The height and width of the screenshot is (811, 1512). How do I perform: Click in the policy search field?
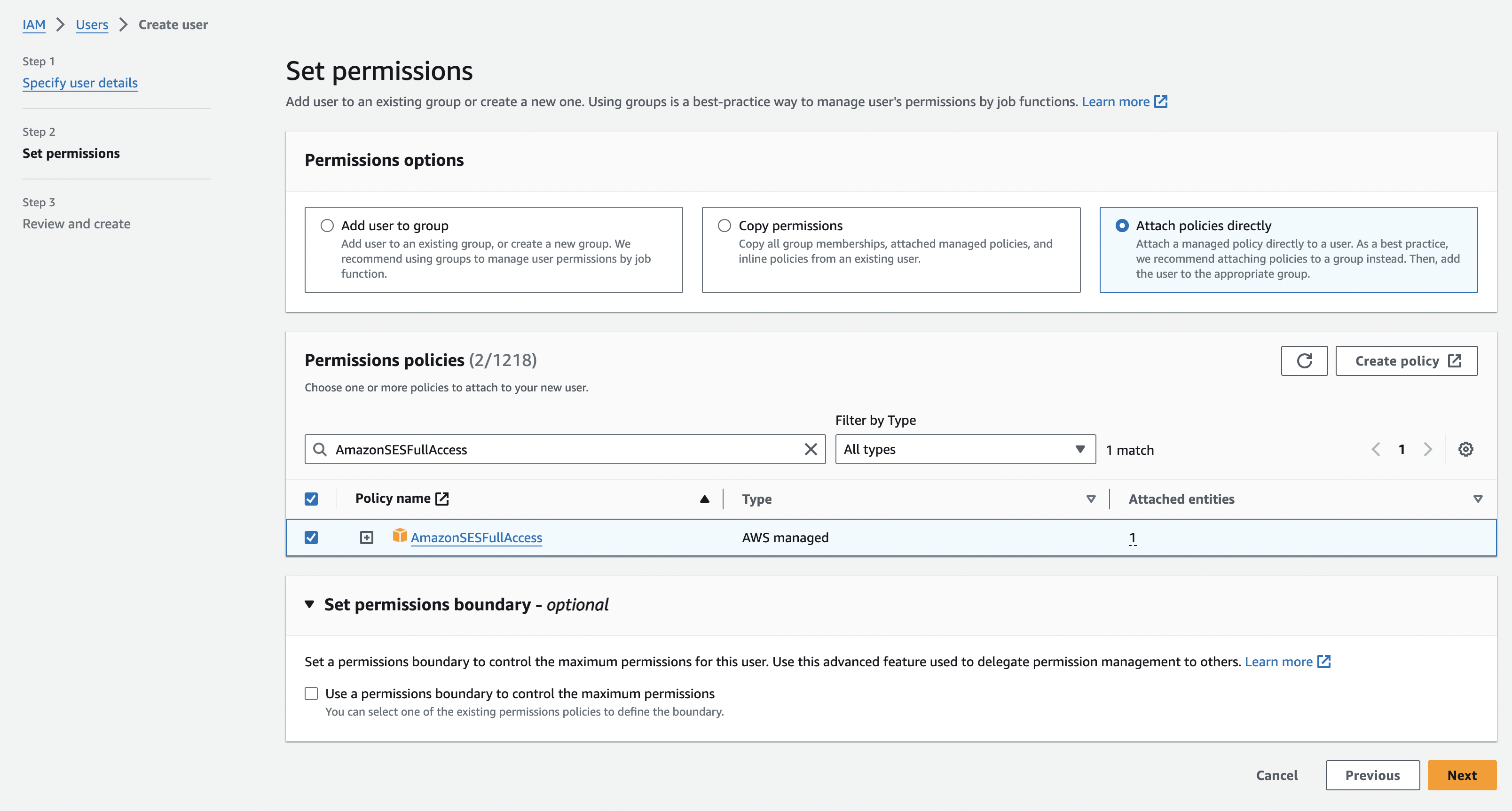pos(564,450)
